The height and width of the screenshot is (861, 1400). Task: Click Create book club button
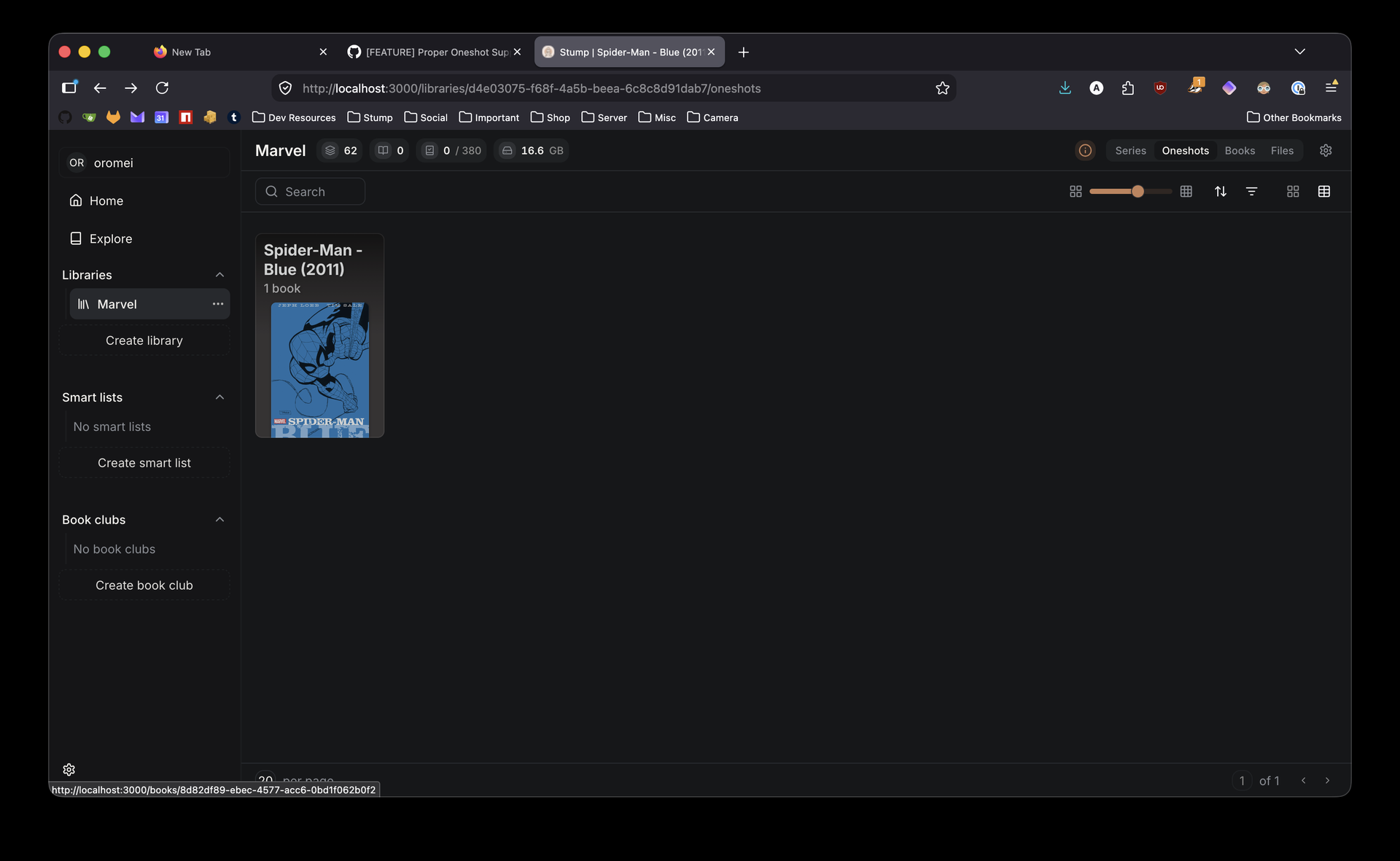(x=144, y=585)
